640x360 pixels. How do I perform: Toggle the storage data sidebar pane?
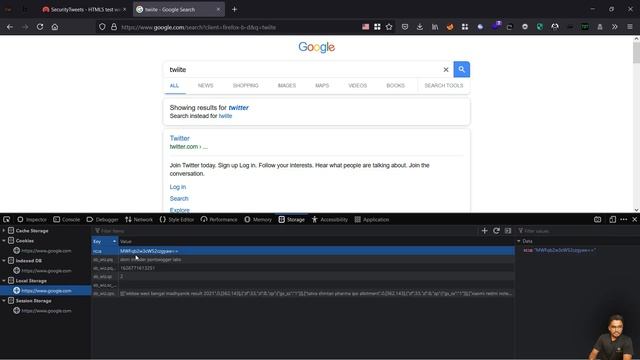[508, 231]
